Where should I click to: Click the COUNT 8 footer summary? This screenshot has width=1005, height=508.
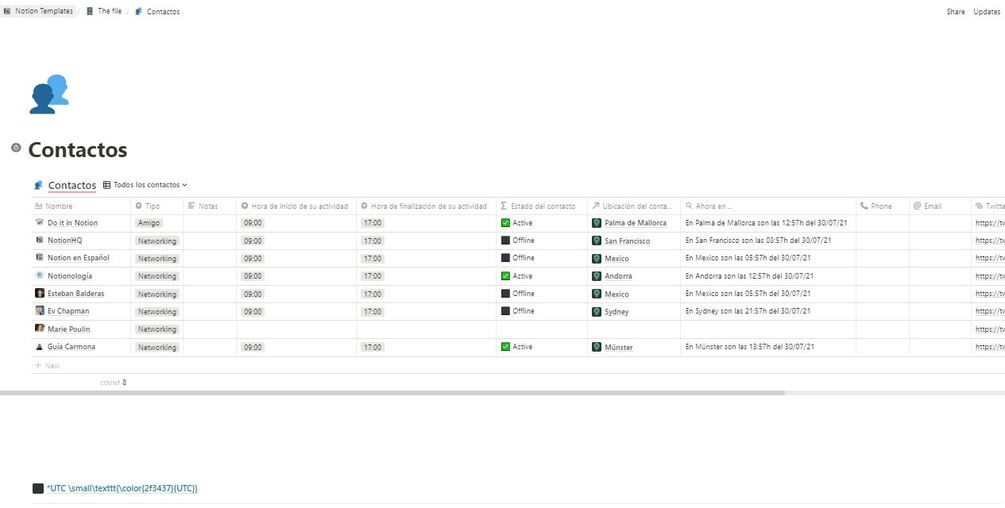point(113,382)
